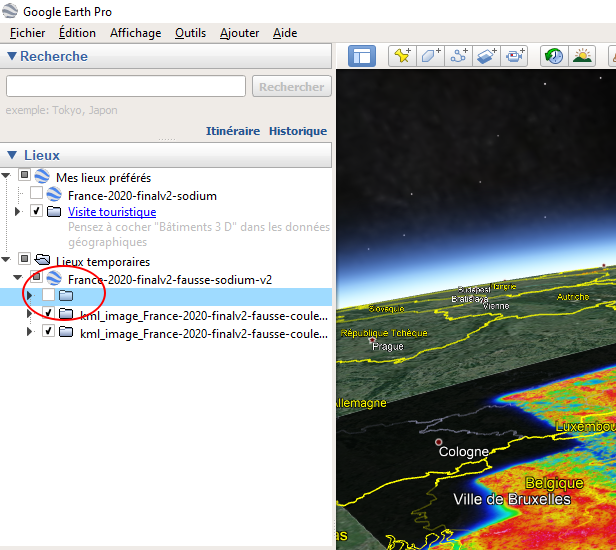Click the globe icon beside France-2020-finalv2-fausse-sodium-v2

click(x=54, y=278)
